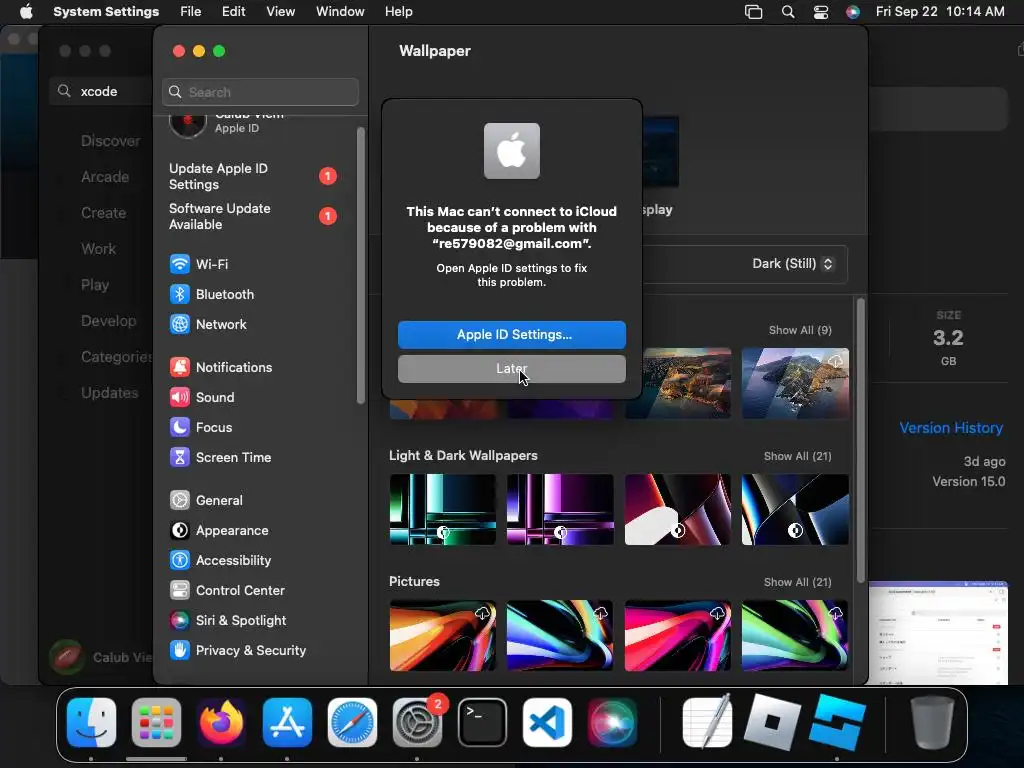Select third Pictures pink wallpaper thumbnail
Screen dimensions: 1024x768
(678, 636)
